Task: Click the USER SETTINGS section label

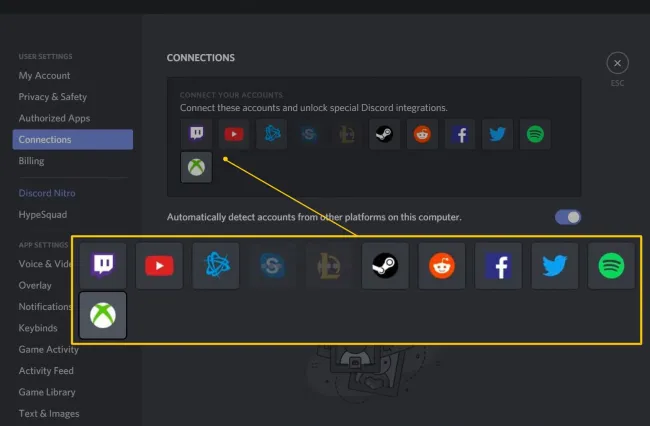Action: (x=45, y=56)
